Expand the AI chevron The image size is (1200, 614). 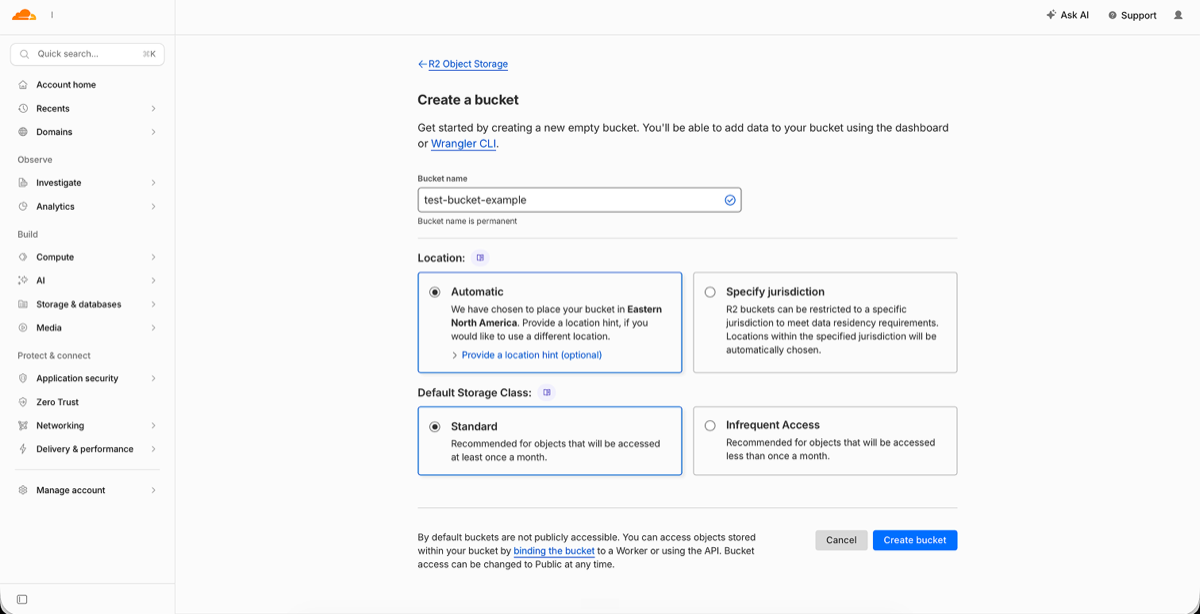(153, 281)
